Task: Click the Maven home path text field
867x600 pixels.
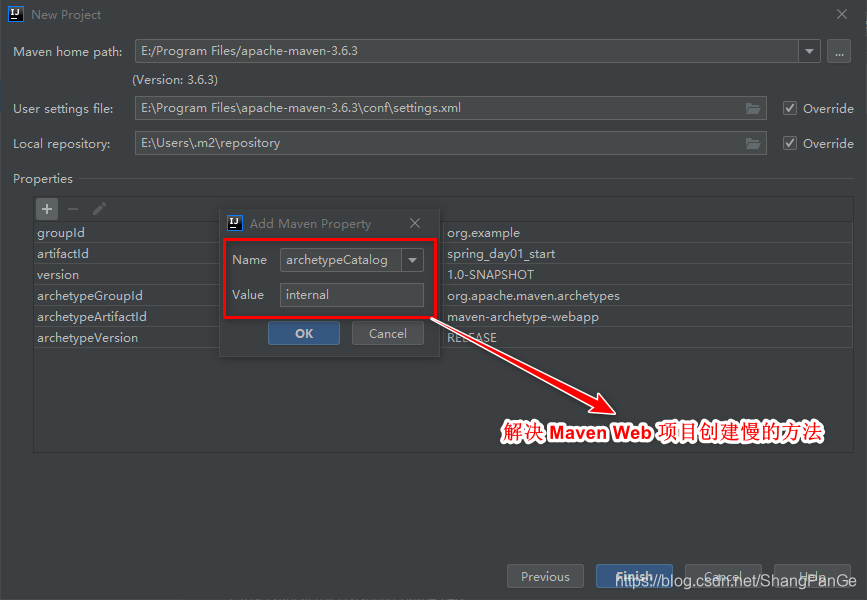Action: tap(467, 51)
